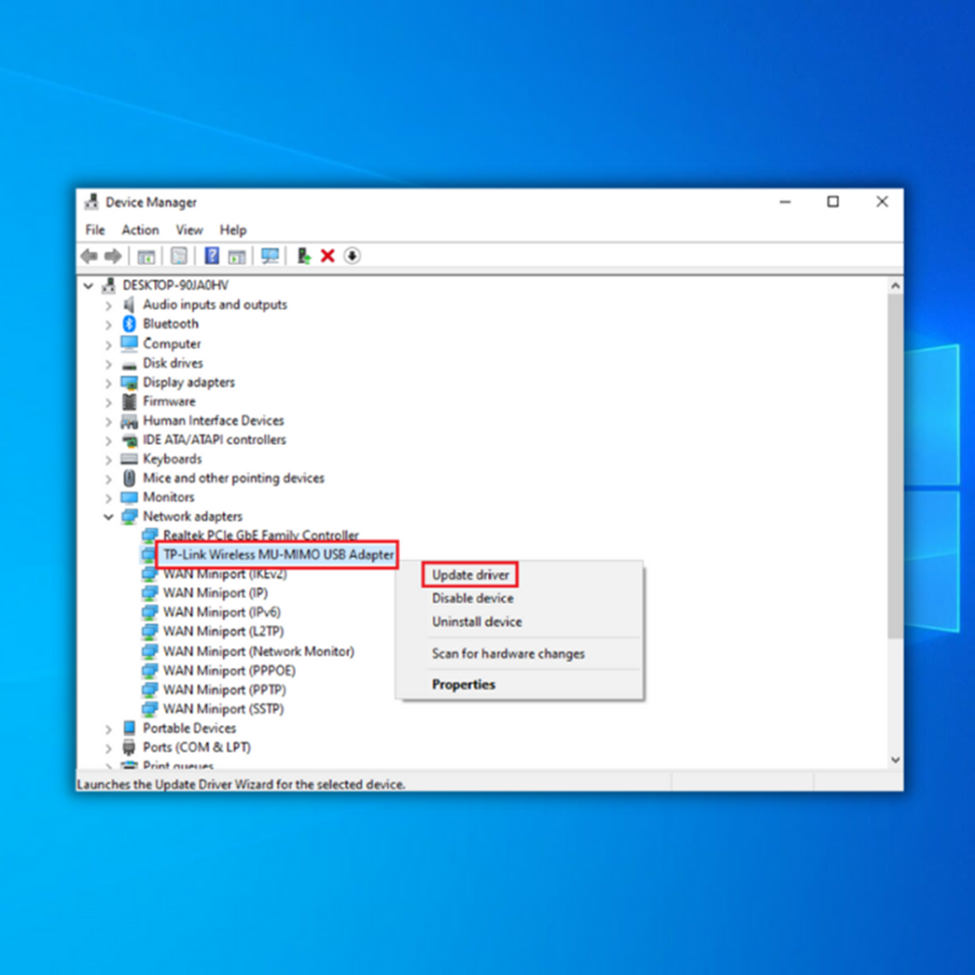Click the Bluetooth logo icon in the tree

pos(129,323)
